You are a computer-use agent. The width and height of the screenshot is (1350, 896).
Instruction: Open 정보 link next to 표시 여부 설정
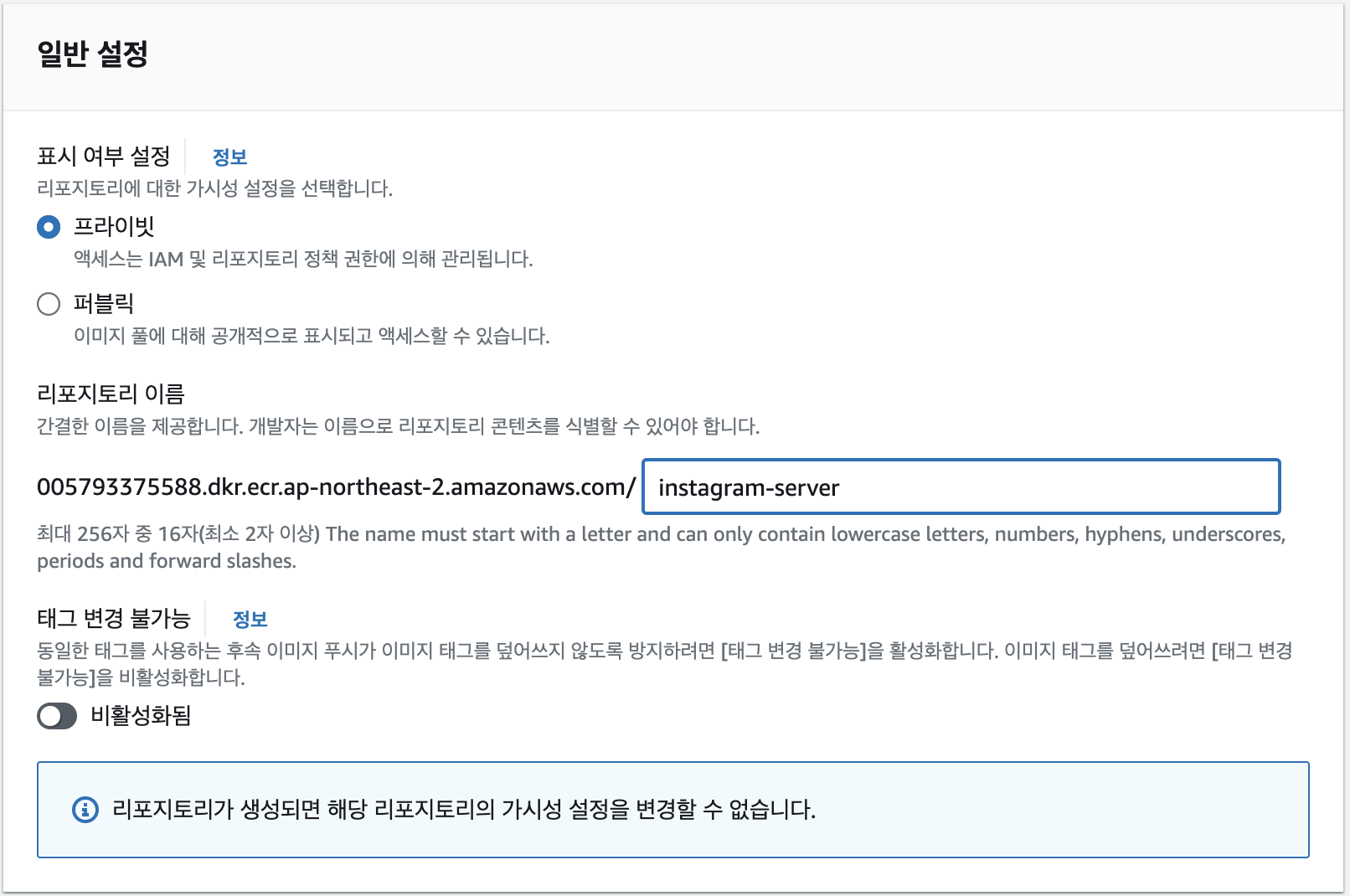229,157
